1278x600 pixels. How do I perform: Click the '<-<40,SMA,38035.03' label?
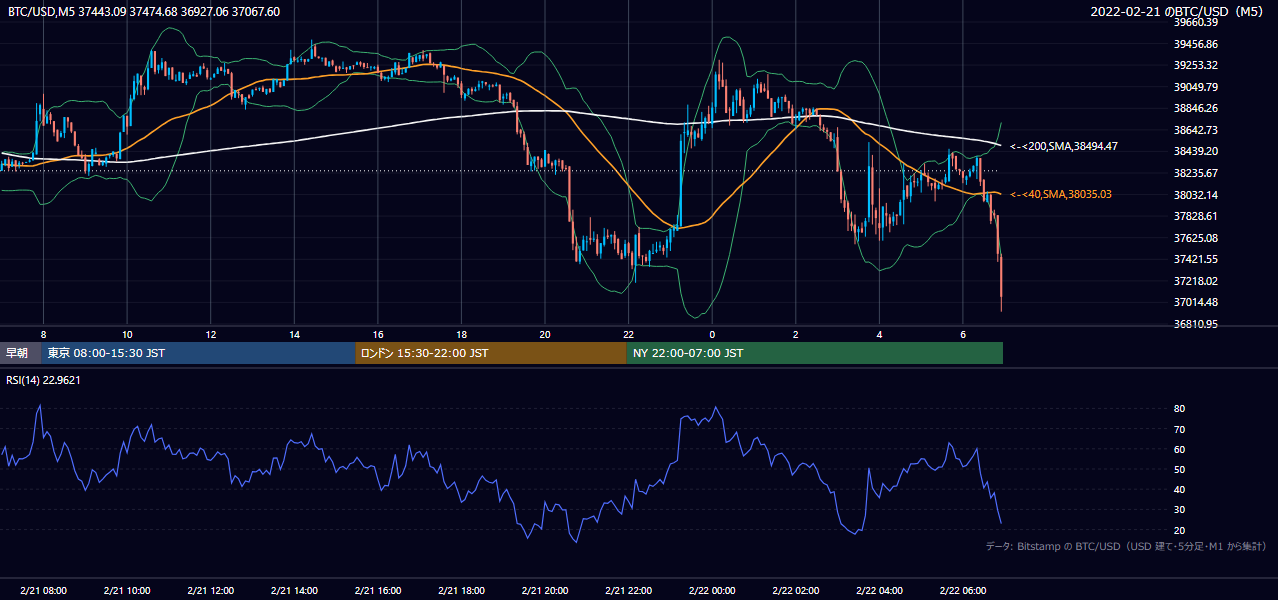tap(1061, 194)
